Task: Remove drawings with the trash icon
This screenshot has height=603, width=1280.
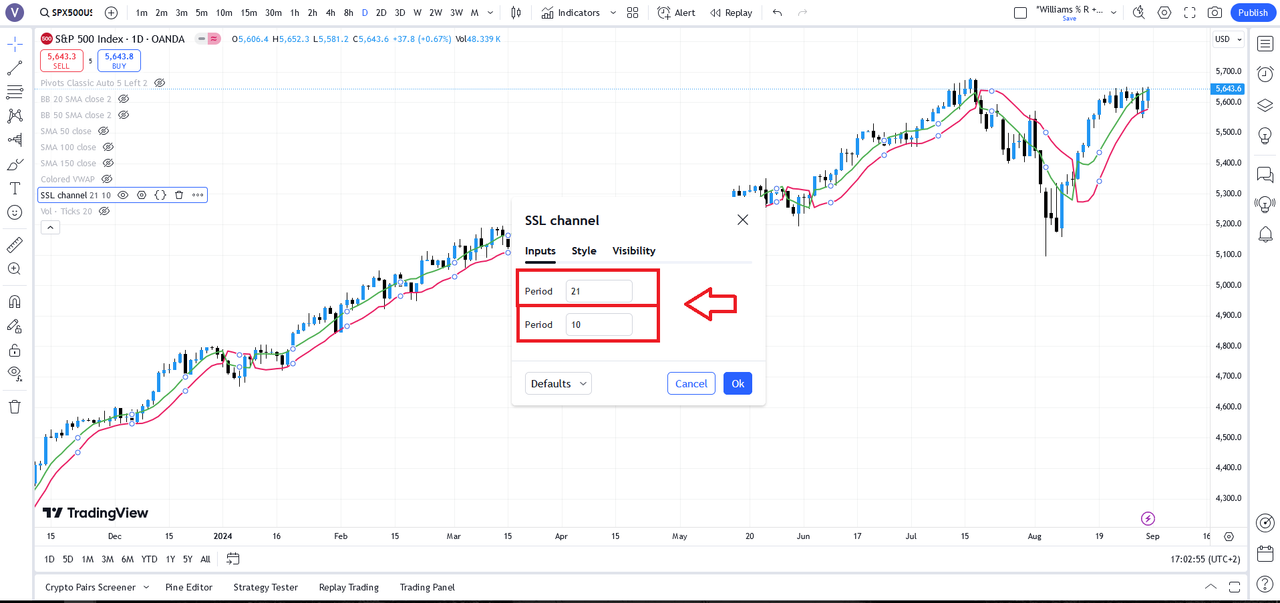Action: click(x=15, y=407)
